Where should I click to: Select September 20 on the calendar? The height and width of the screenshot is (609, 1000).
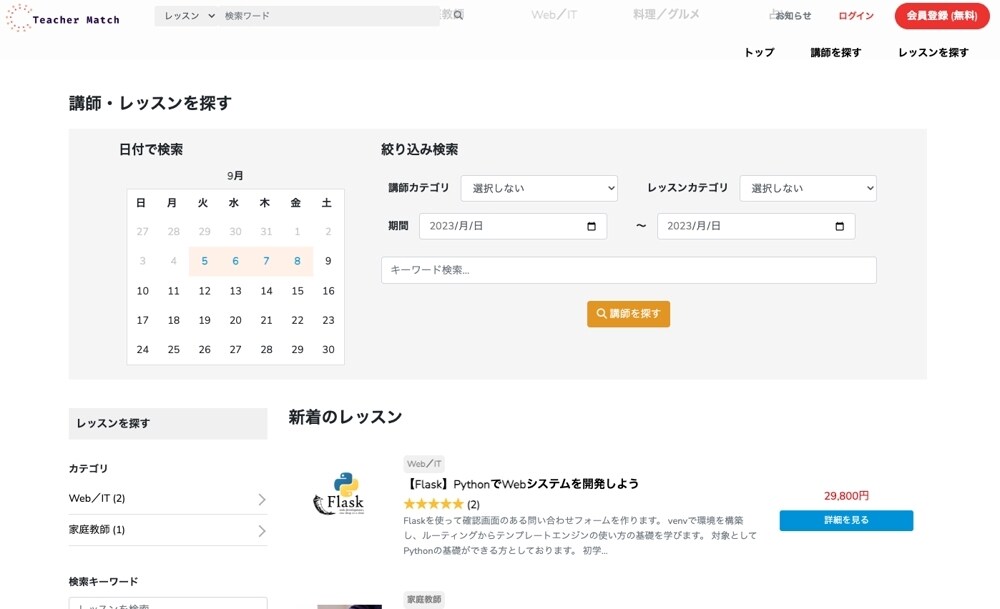point(235,320)
